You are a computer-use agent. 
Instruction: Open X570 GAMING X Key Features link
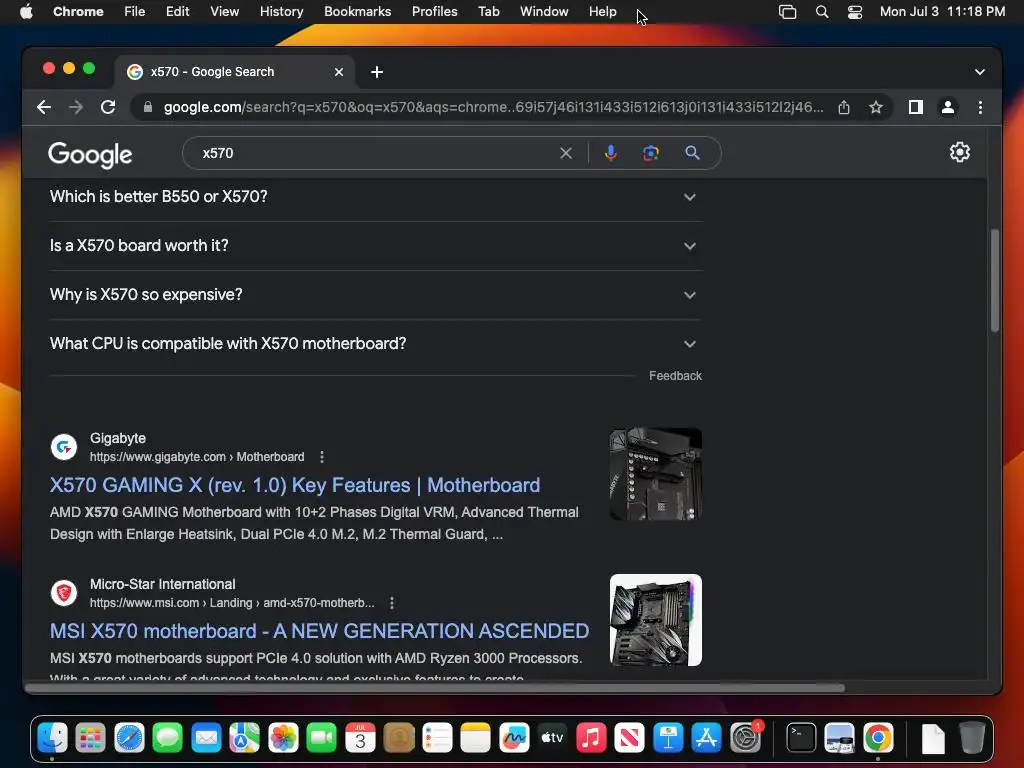tap(295, 485)
